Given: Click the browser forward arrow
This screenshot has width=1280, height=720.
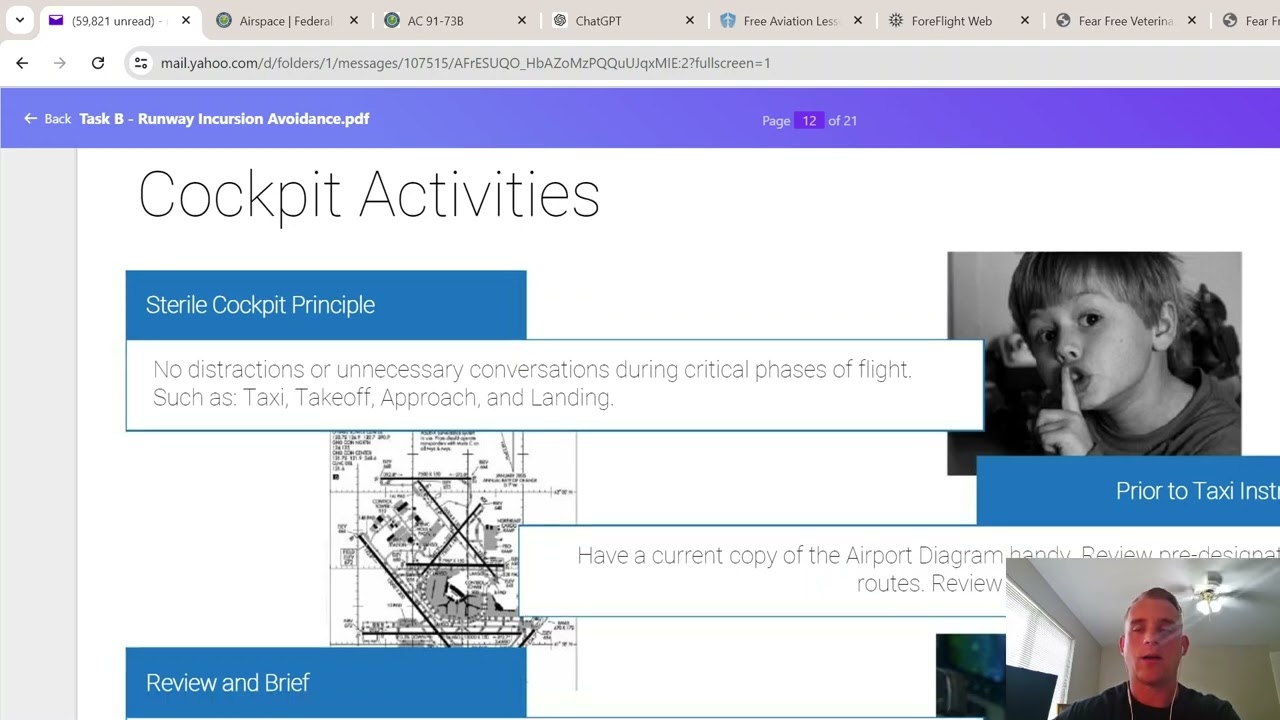Looking at the screenshot, I should click(60, 63).
